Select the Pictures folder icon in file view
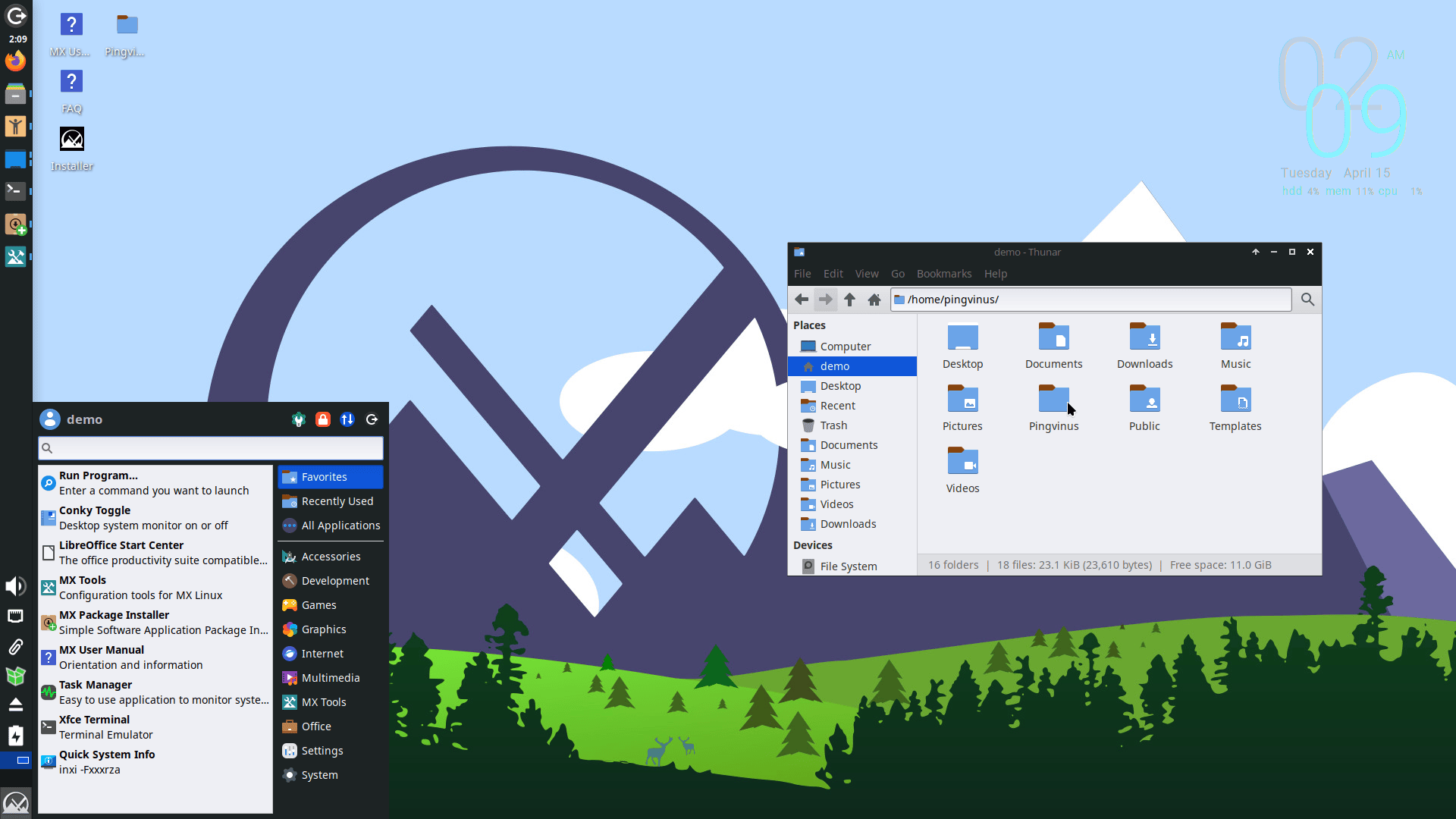Screen dimensions: 1456x819 [x=962, y=407]
